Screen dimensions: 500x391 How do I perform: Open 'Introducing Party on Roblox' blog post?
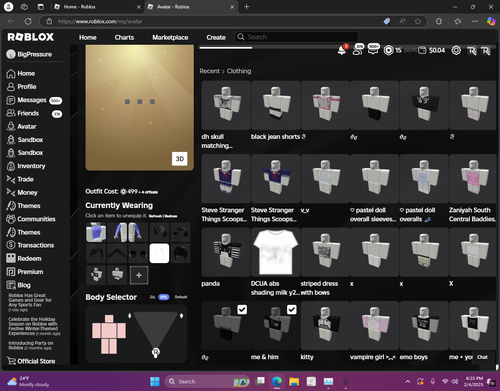pos(31,345)
